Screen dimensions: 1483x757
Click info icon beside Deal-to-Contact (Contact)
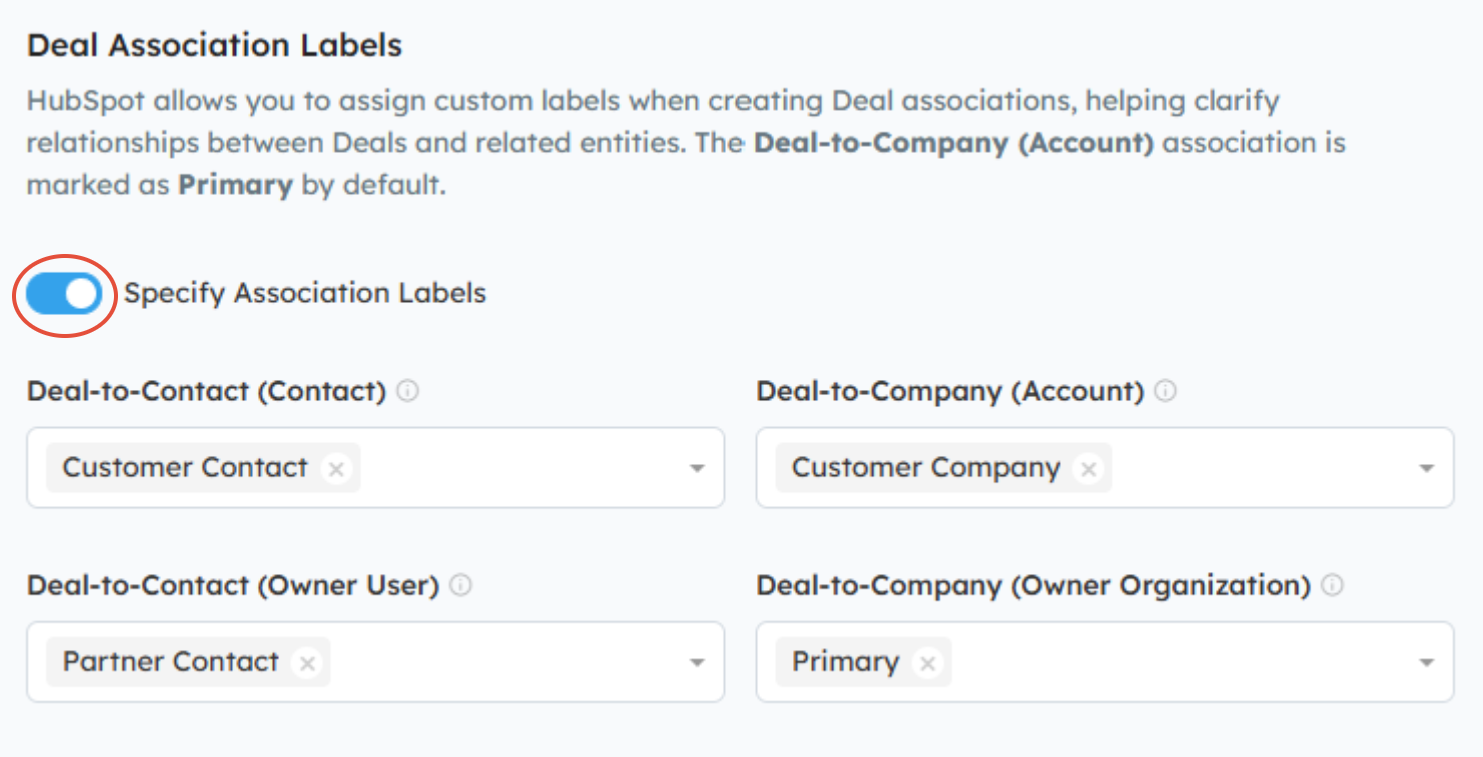(407, 391)
